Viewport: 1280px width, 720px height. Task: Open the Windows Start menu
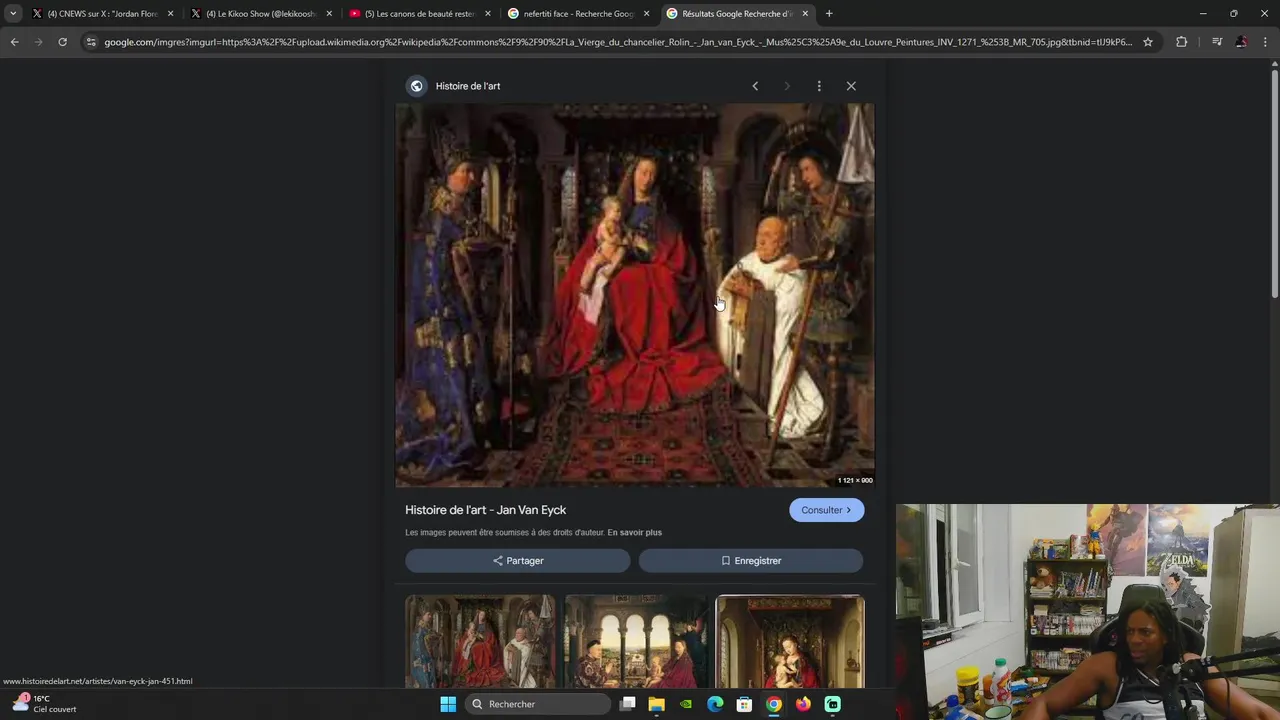point(448,704)
